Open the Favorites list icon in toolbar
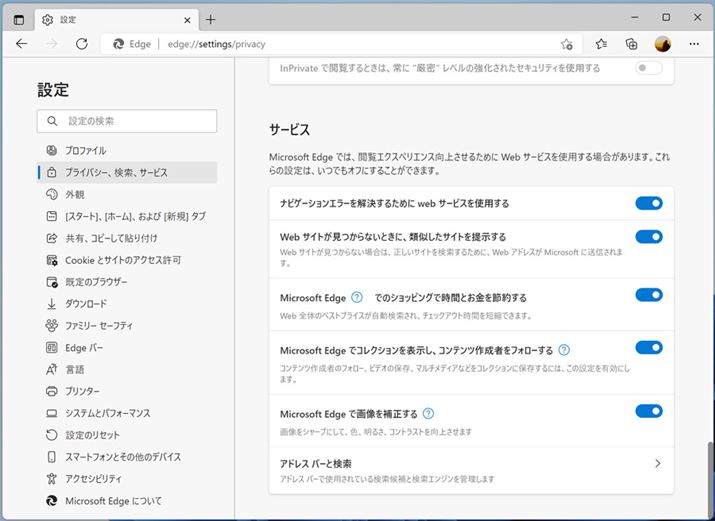This screenshot has width=715, height=521. pyautogui.click(x=601, y=44)
